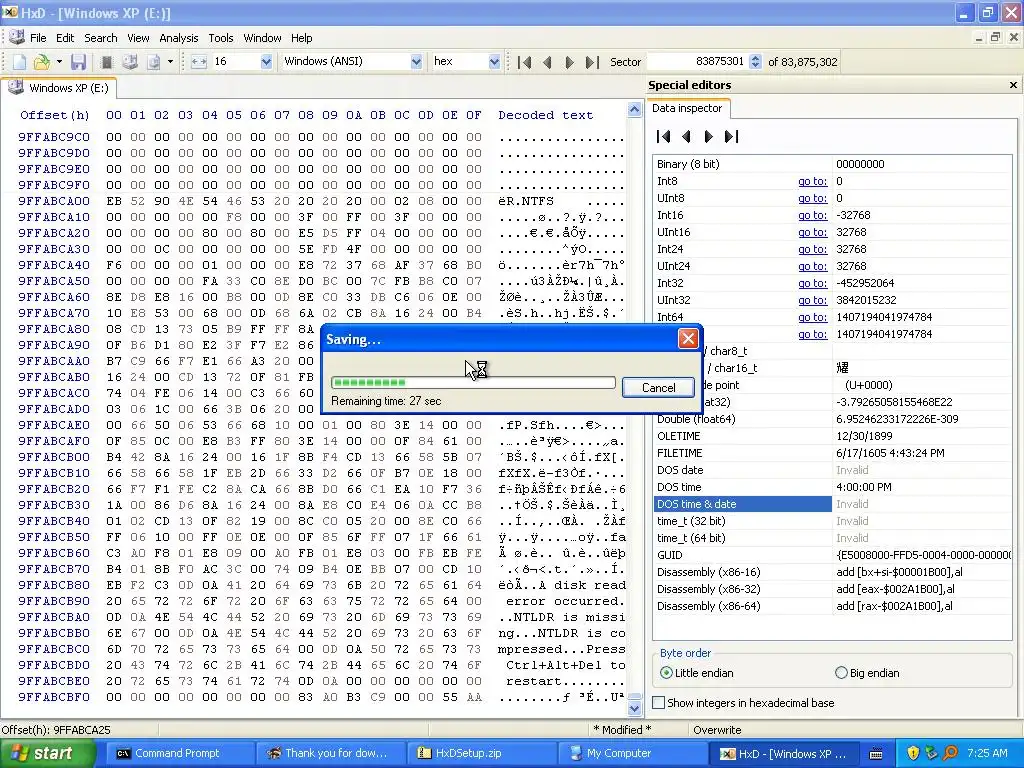Data inspector: previous byte arrow icon
The image size is (1024, 768).
click(686, 136)
